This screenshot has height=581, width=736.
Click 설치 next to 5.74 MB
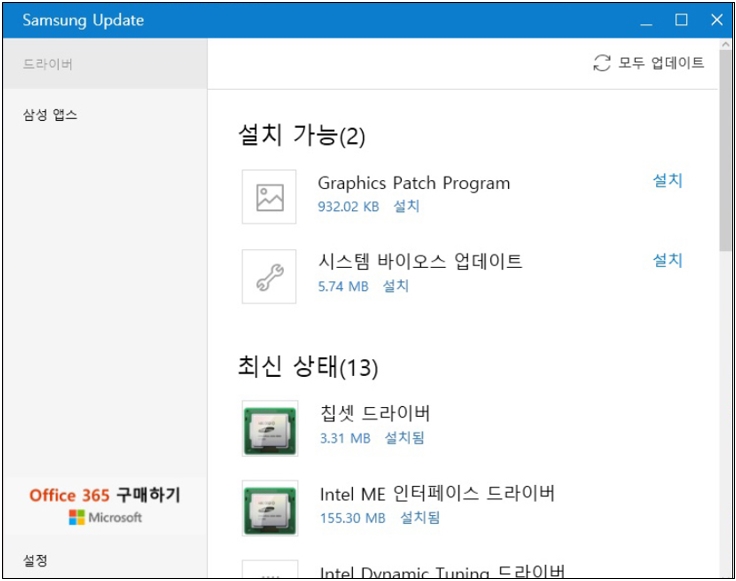tap(396, 286)
